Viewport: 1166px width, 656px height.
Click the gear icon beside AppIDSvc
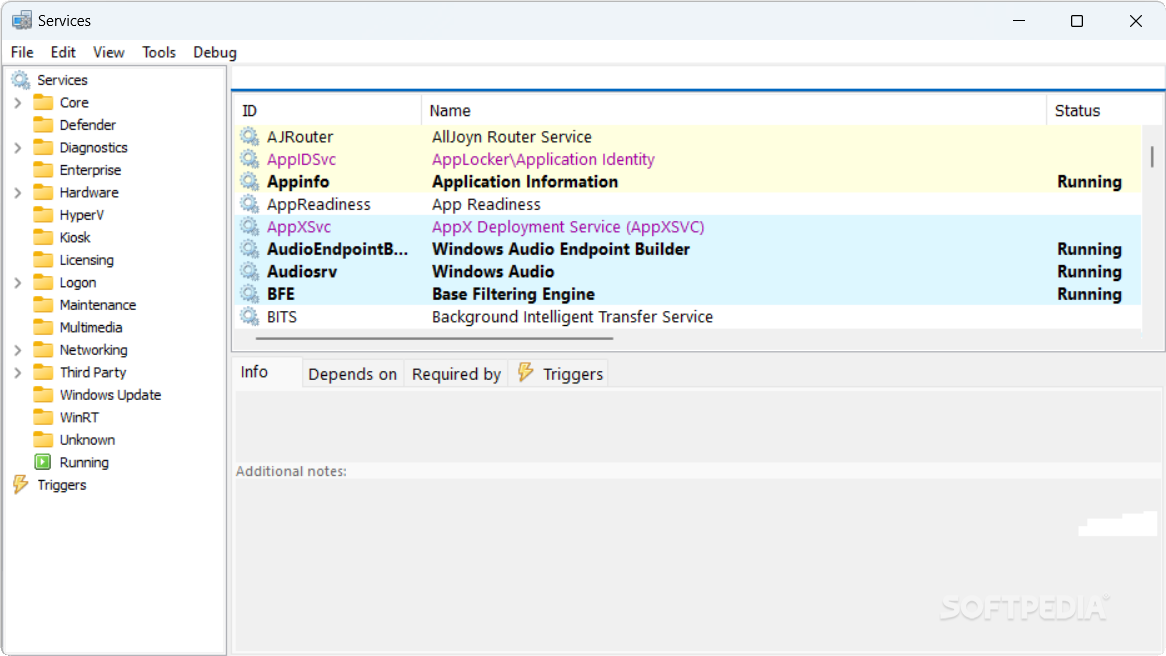(x=249, y=158)
